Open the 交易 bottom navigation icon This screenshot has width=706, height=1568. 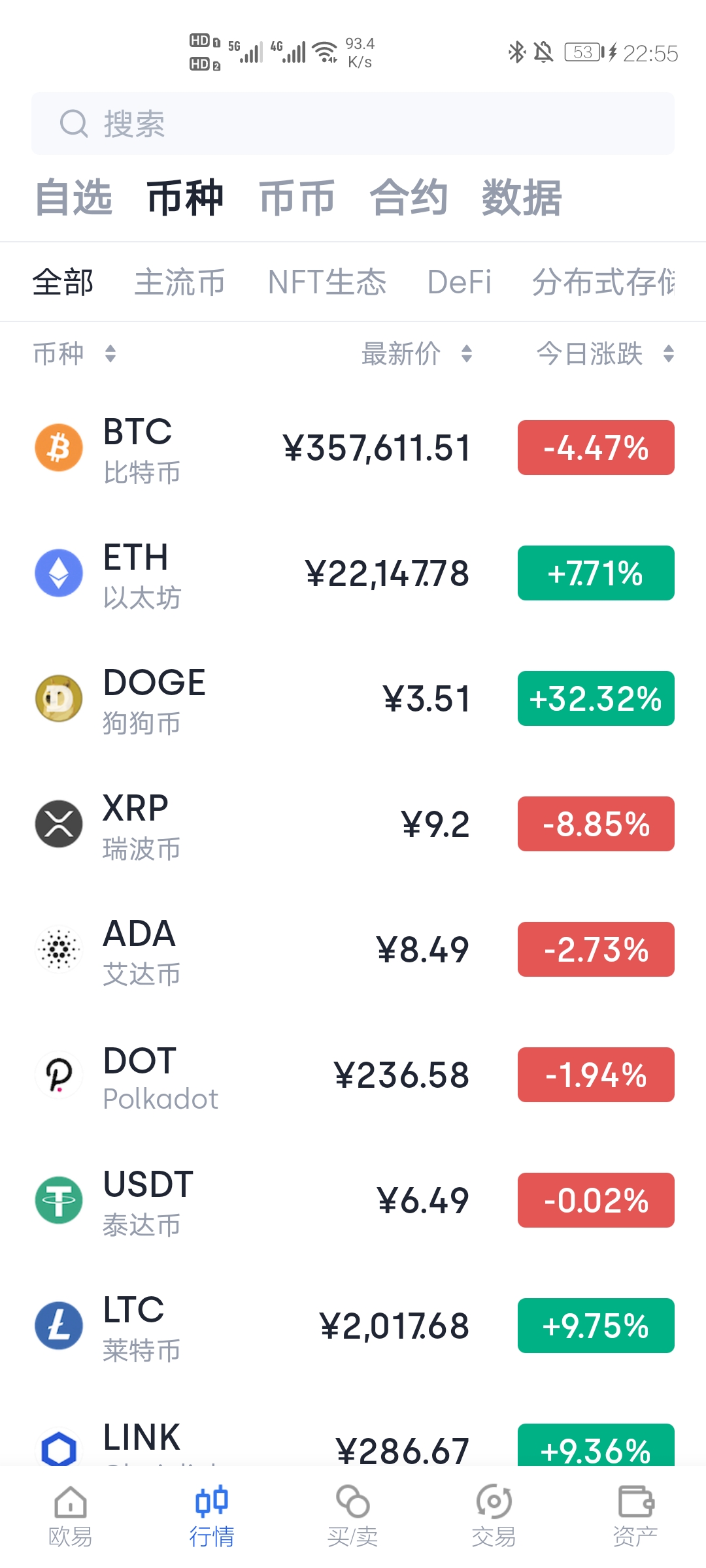tap(494, 1502)
